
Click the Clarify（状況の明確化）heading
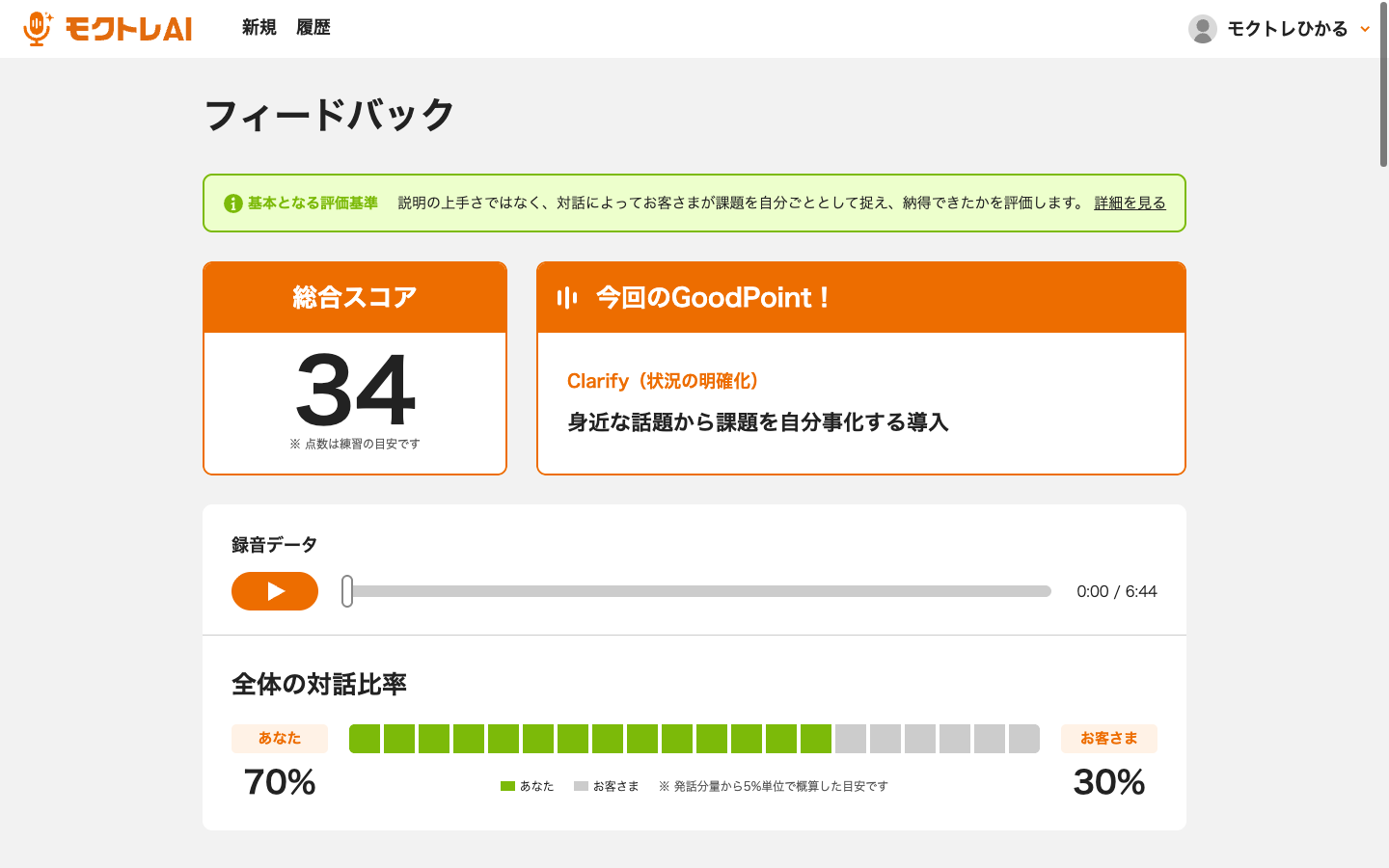[662, 381]
